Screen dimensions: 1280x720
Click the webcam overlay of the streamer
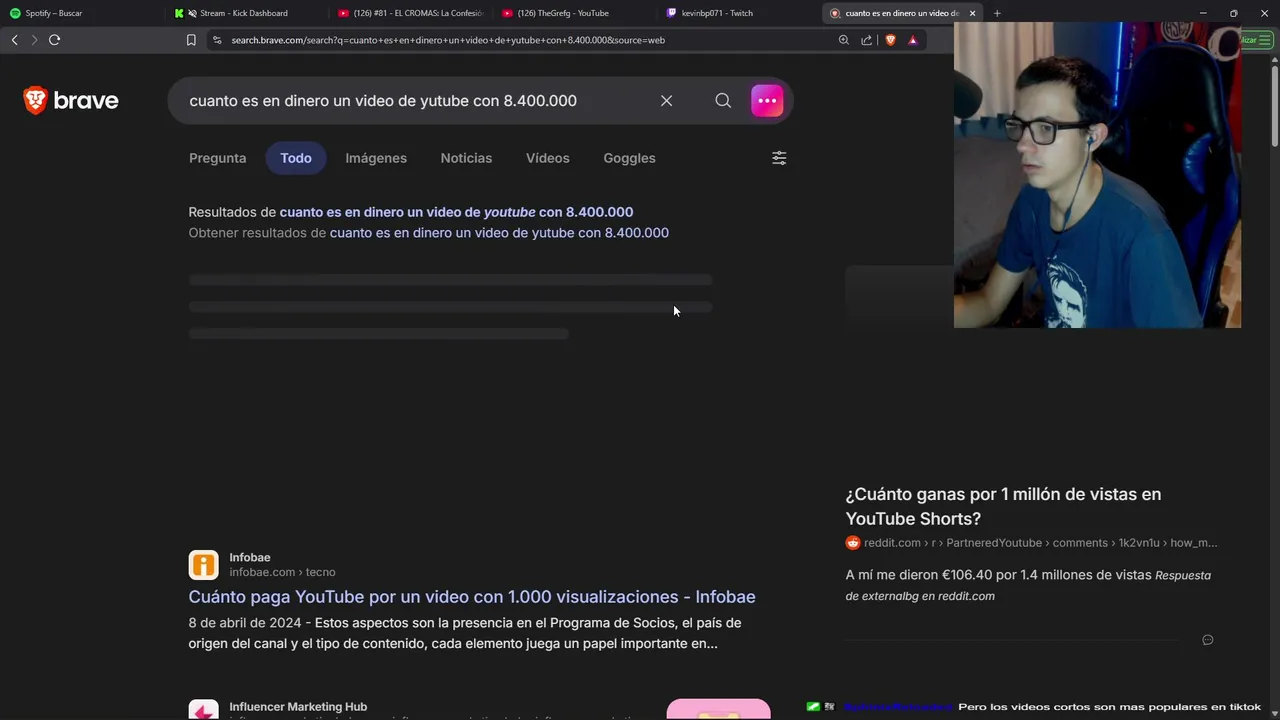click(1097, 175)
